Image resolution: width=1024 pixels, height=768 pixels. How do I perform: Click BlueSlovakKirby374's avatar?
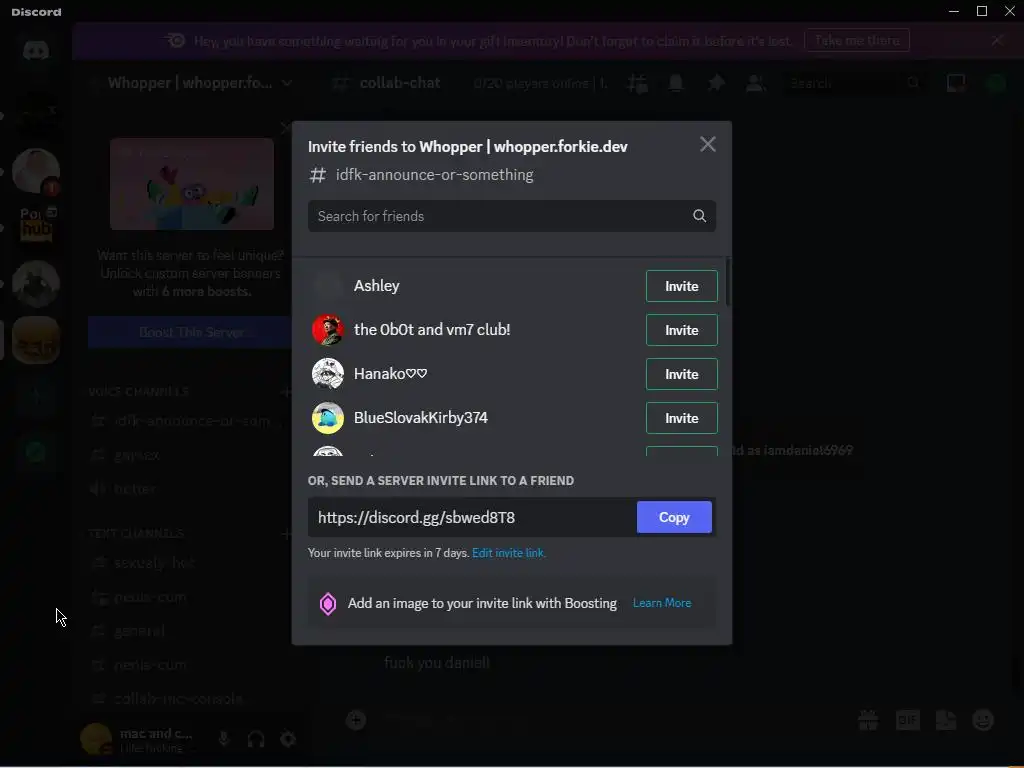pos(328,418)
